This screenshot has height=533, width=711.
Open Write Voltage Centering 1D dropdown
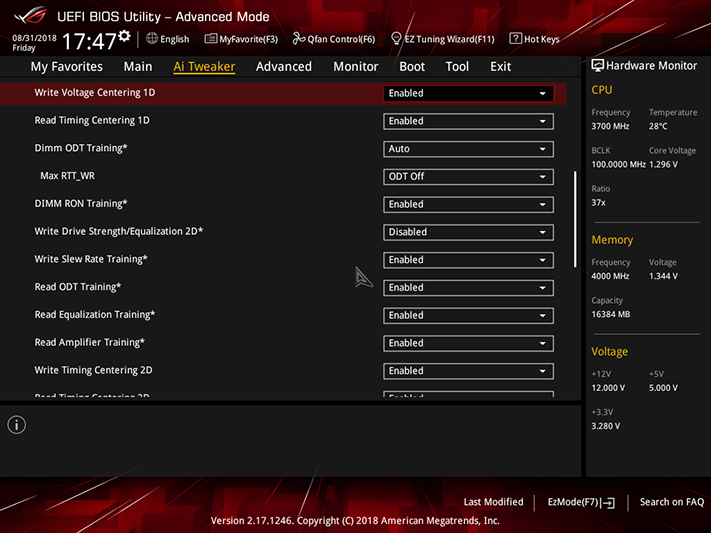468,93
